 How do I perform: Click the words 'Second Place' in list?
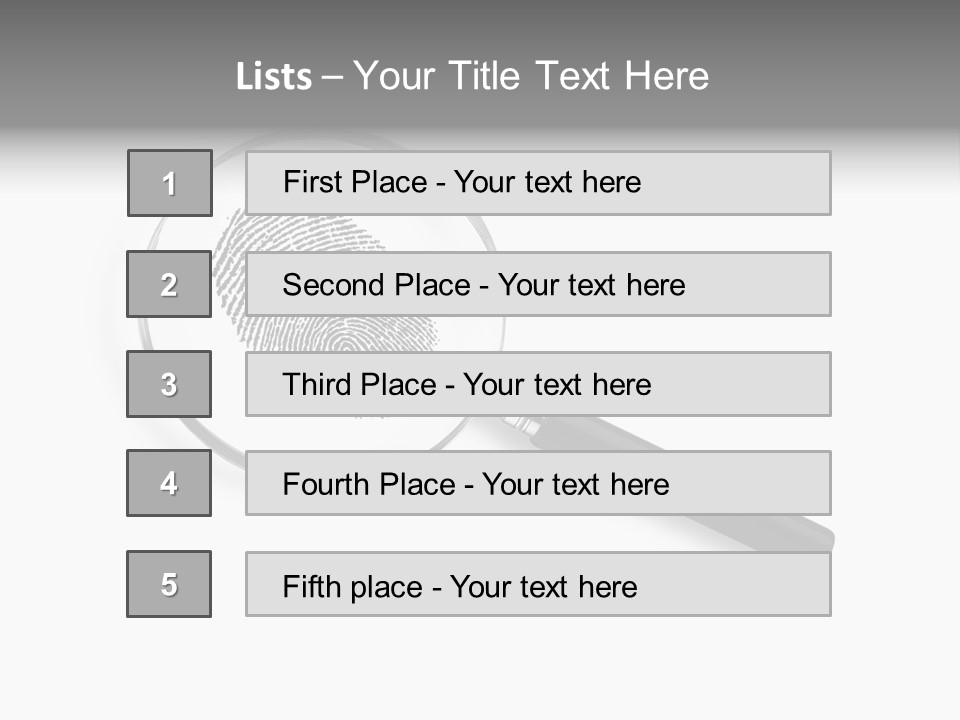coord(377,285)
